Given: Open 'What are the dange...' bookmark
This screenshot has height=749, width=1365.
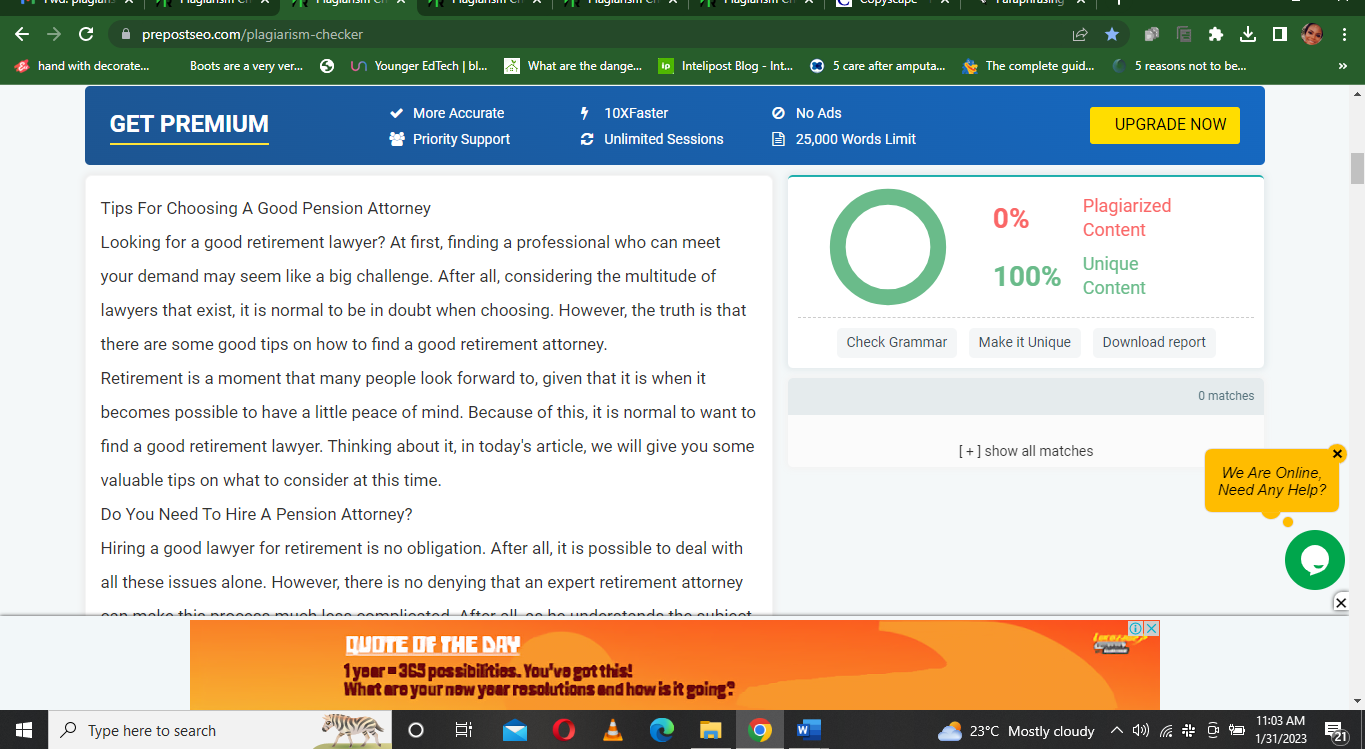Looking at the screenshot, I should (x=573, y=66).
